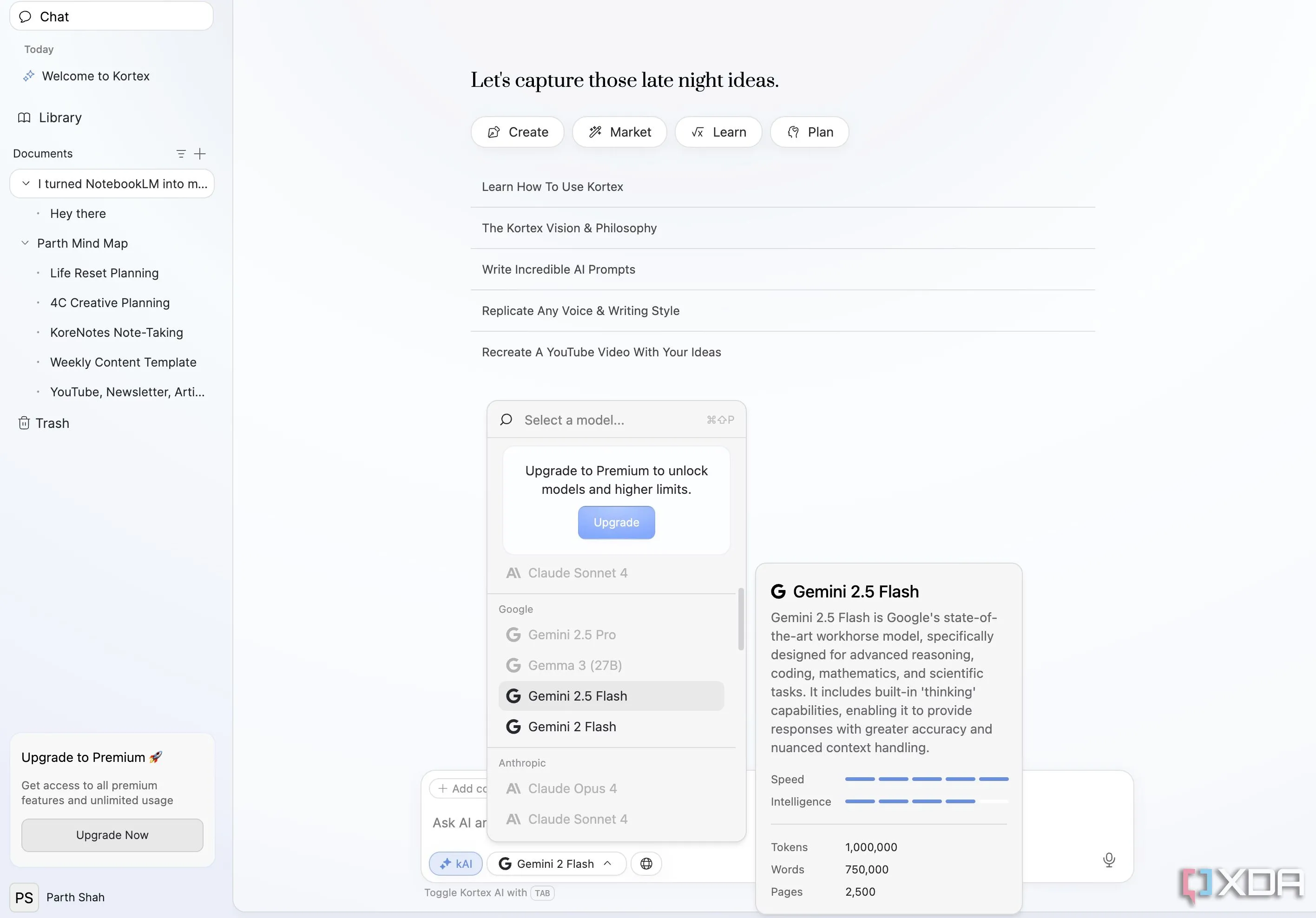Image resolution: width=1316 pixels, height=918 pixels.
Task: Click the PS user avatar
Action: (24, 897)
